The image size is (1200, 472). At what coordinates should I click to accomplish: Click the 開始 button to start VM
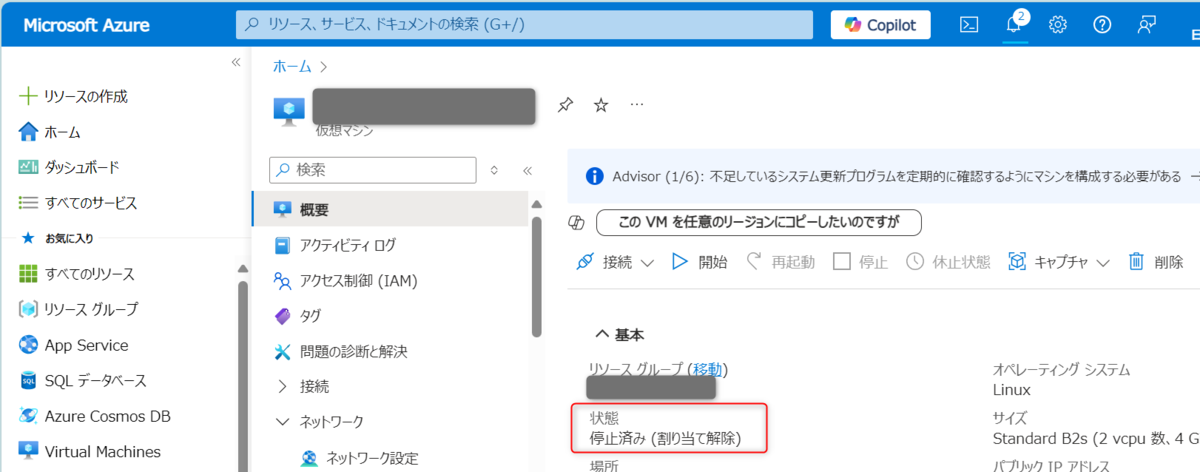click(x=699, y=262)
